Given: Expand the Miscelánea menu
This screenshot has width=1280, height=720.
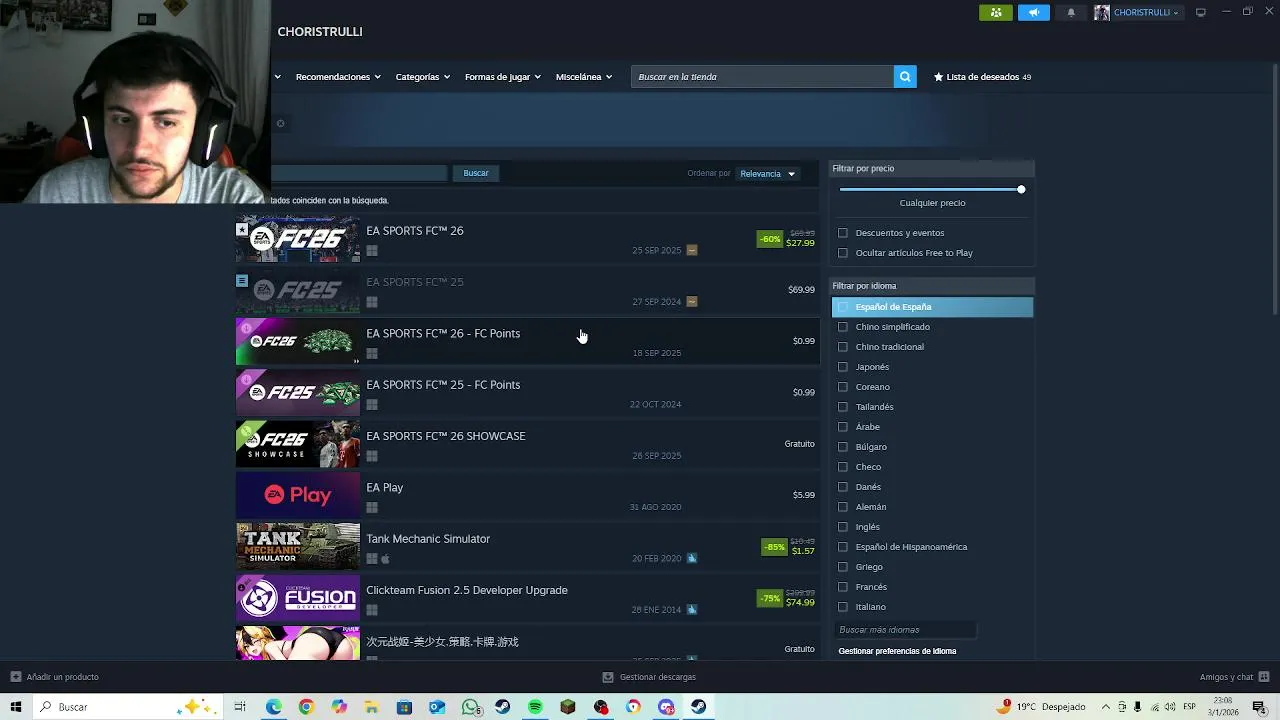Looking at the screenshot, I should 583,77.
